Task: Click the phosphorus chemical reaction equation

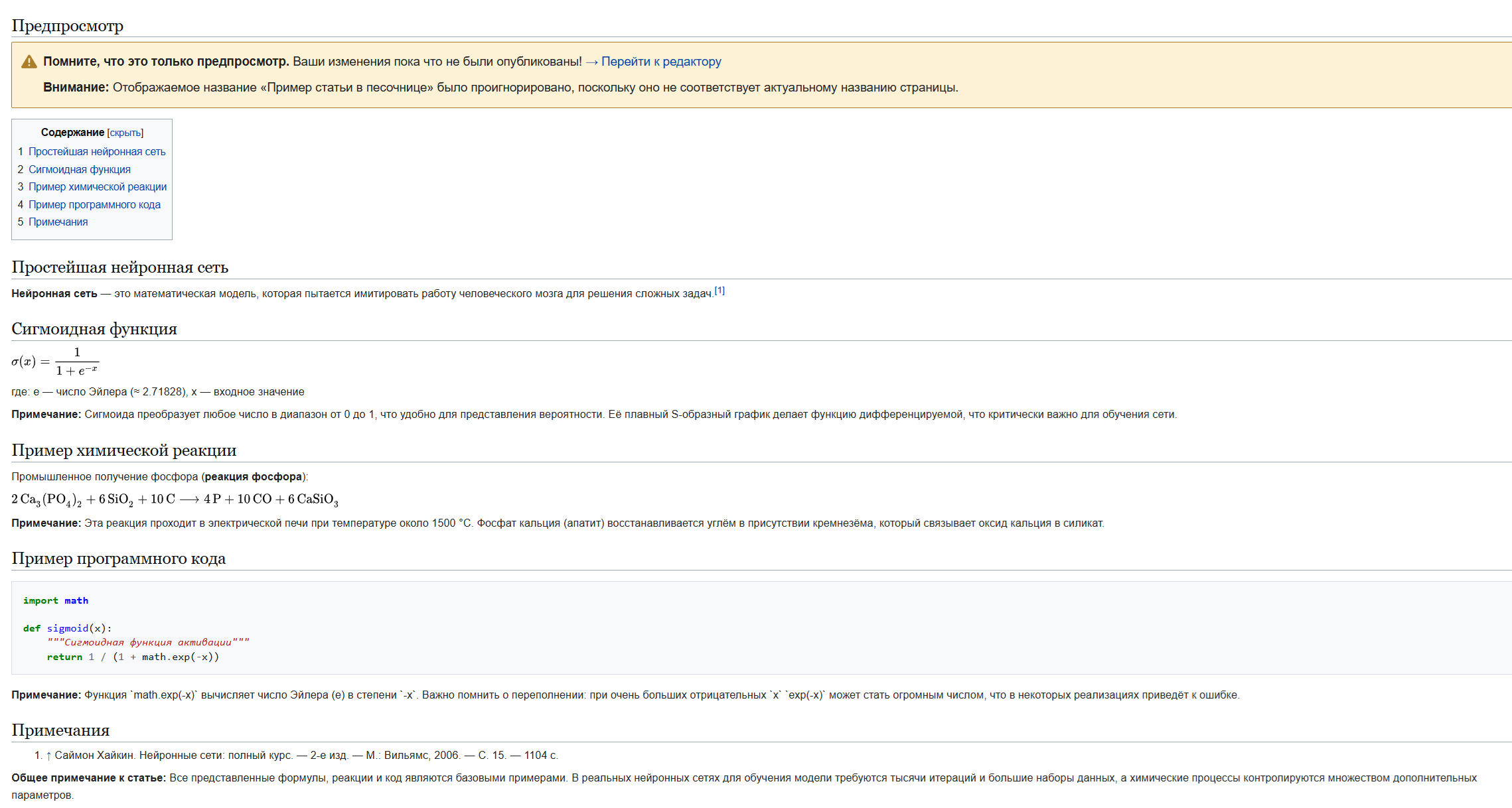Action: (x=175, y=500)
